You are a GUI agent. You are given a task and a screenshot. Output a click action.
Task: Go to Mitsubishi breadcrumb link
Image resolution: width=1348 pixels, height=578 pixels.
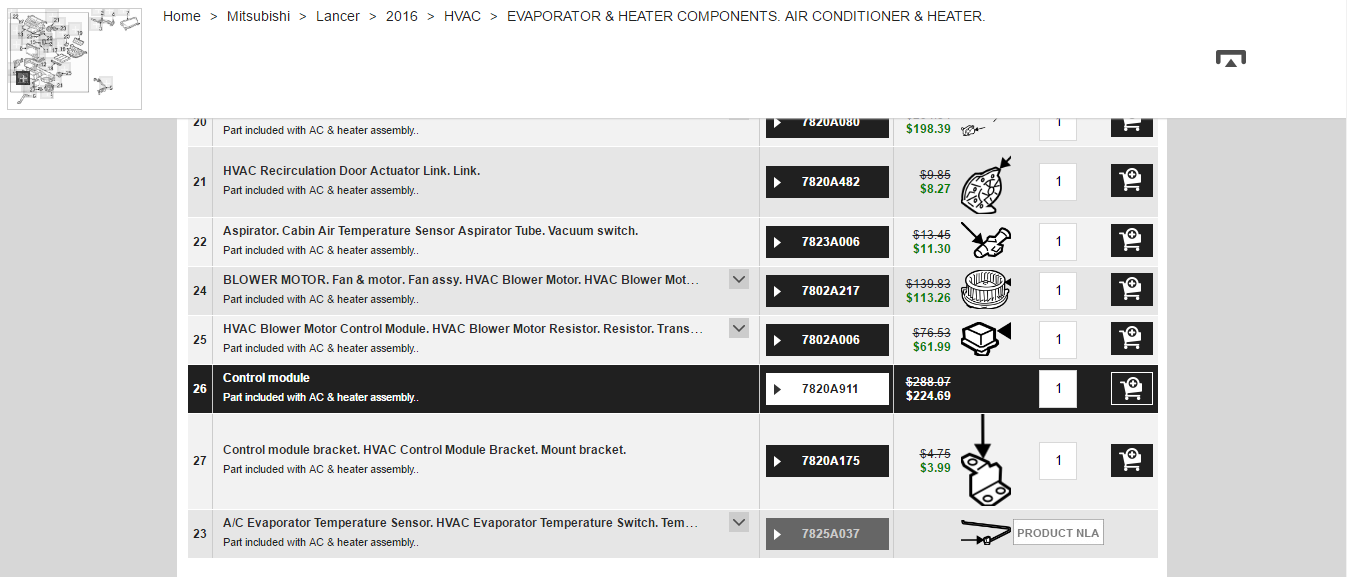(x=258, y=16)
